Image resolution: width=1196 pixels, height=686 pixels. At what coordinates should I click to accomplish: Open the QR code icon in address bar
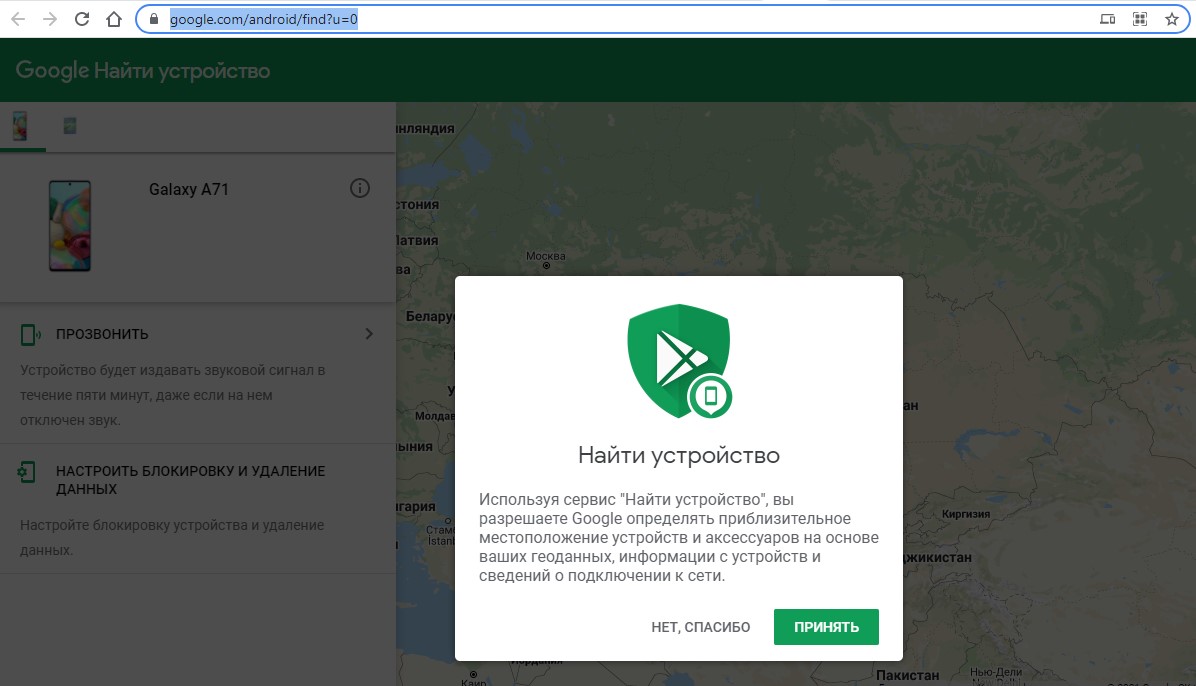click(1139, 18)
